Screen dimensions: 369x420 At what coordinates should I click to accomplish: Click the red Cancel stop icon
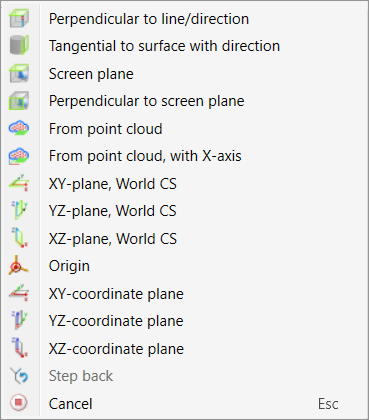(x=19, y=403)
